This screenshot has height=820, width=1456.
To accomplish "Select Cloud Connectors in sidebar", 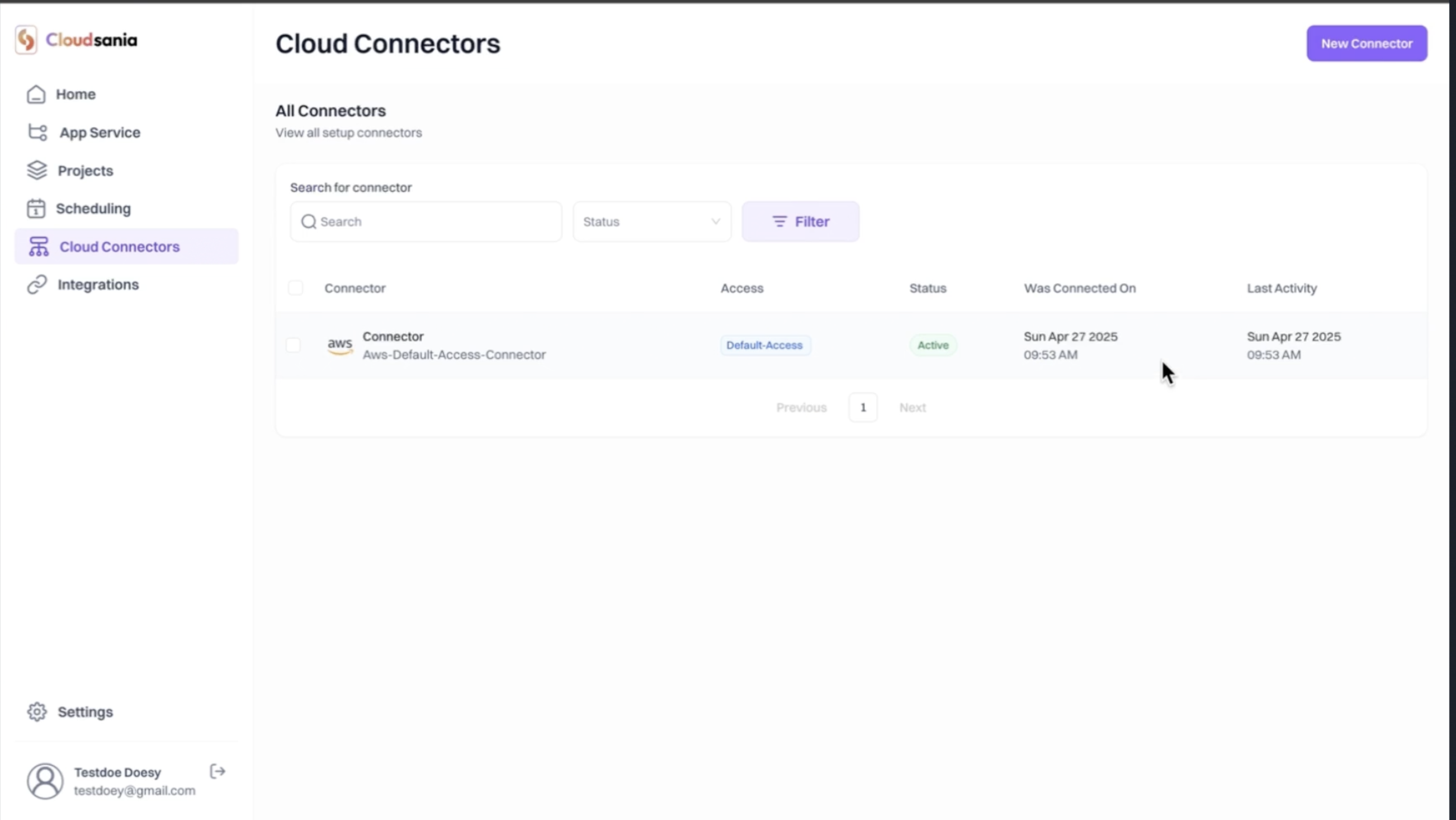I will click(x=119, y=247).
